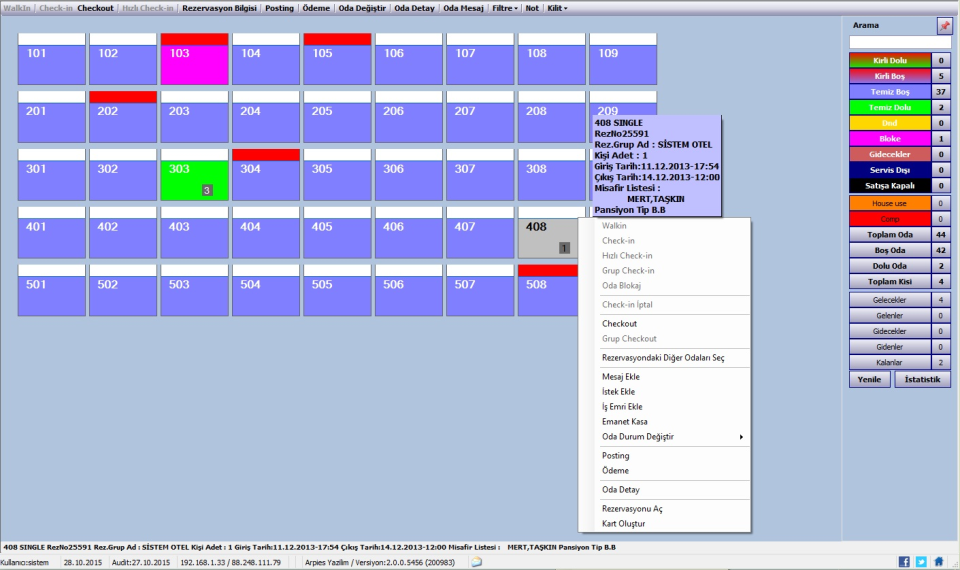Select the Temiz Dolu green swatch
960x570 pixels.
890,107
